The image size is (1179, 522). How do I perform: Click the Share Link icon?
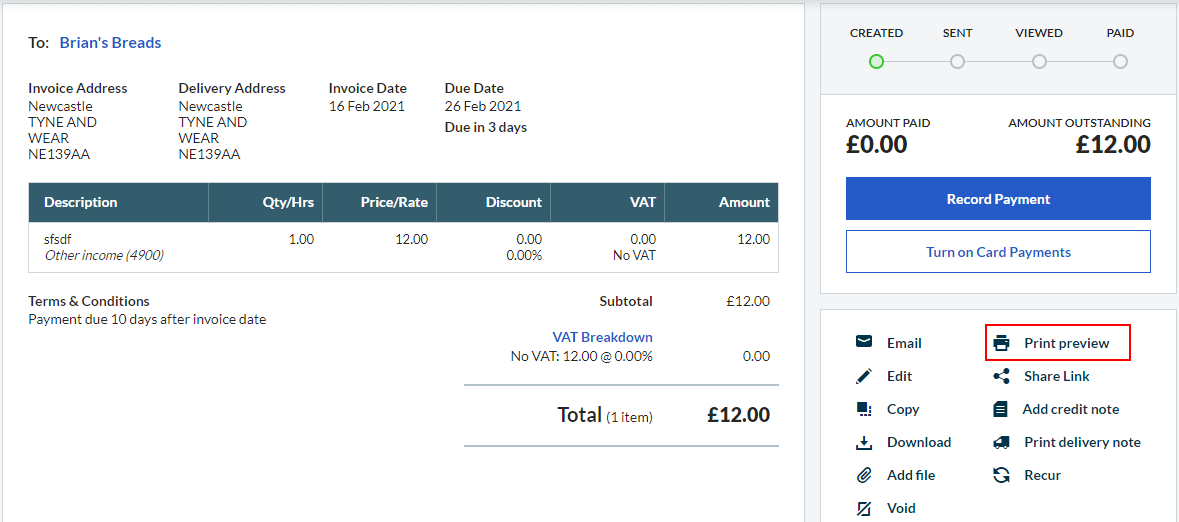tap(1001, 376)
